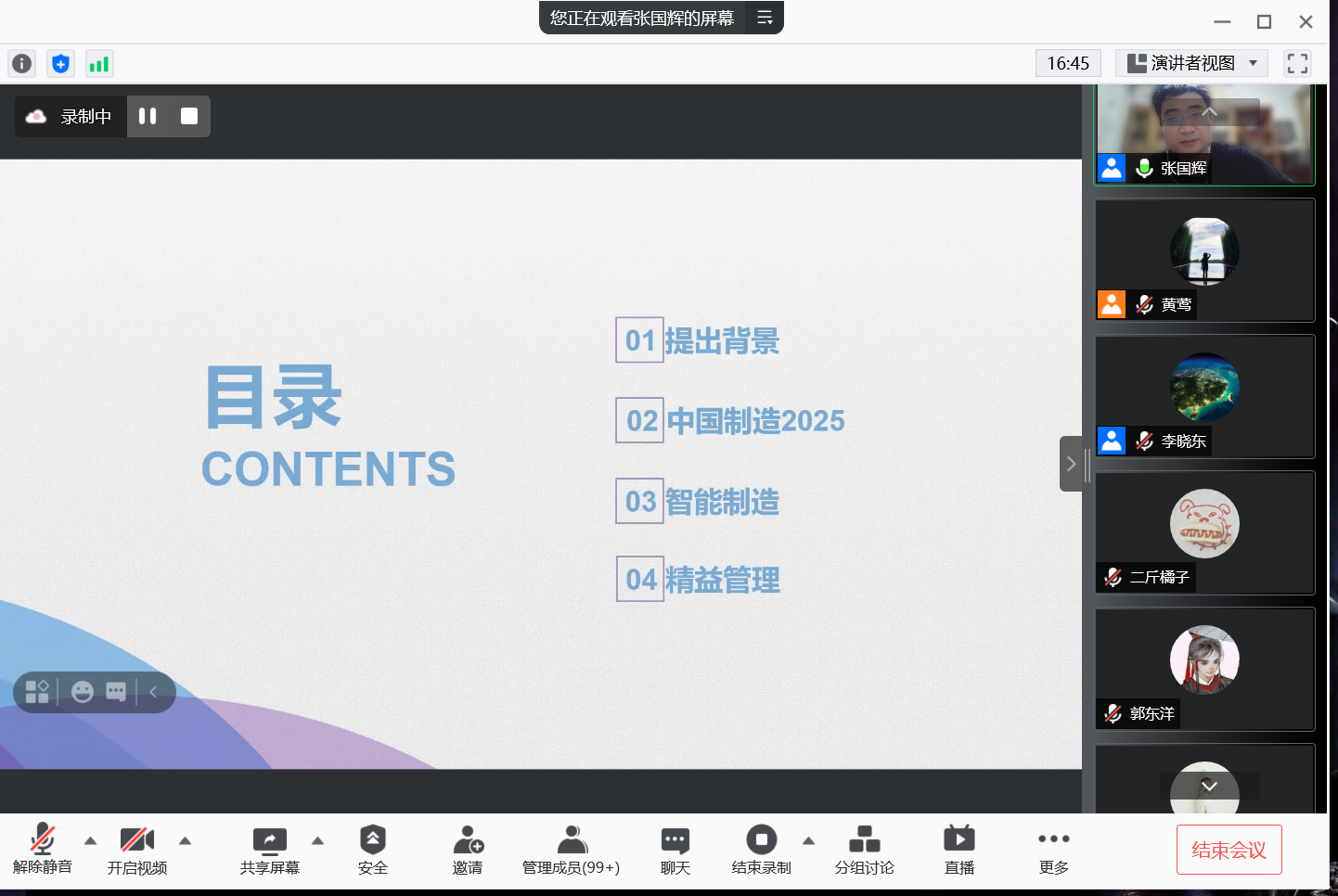Open the 邀请 invite dialog
1338x896 pixels.
[x=468, y=850]
